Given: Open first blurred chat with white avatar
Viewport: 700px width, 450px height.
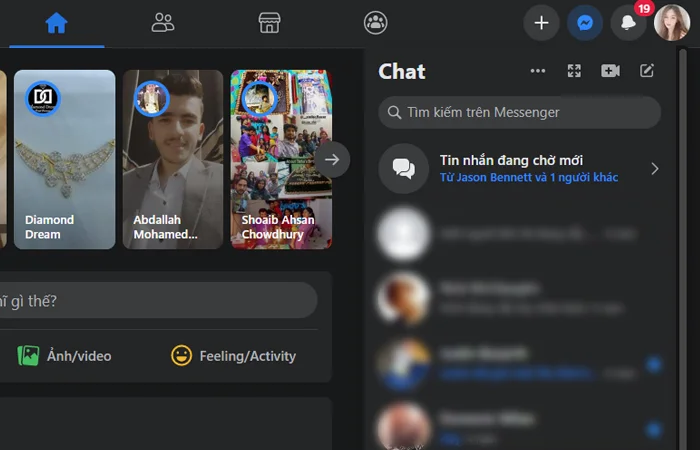Looking at the screenshot, I should 520,234.
